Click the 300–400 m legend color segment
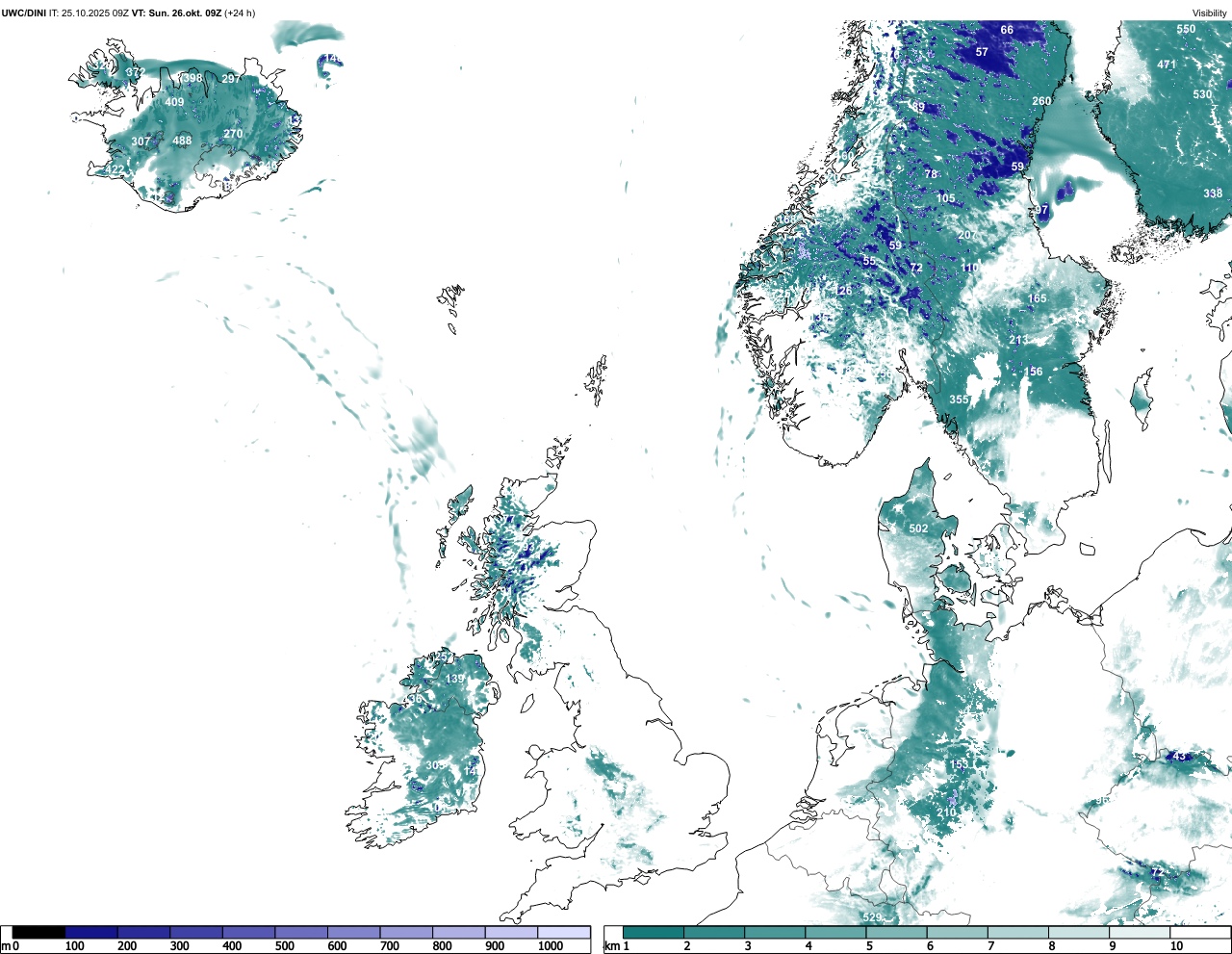 196,932
